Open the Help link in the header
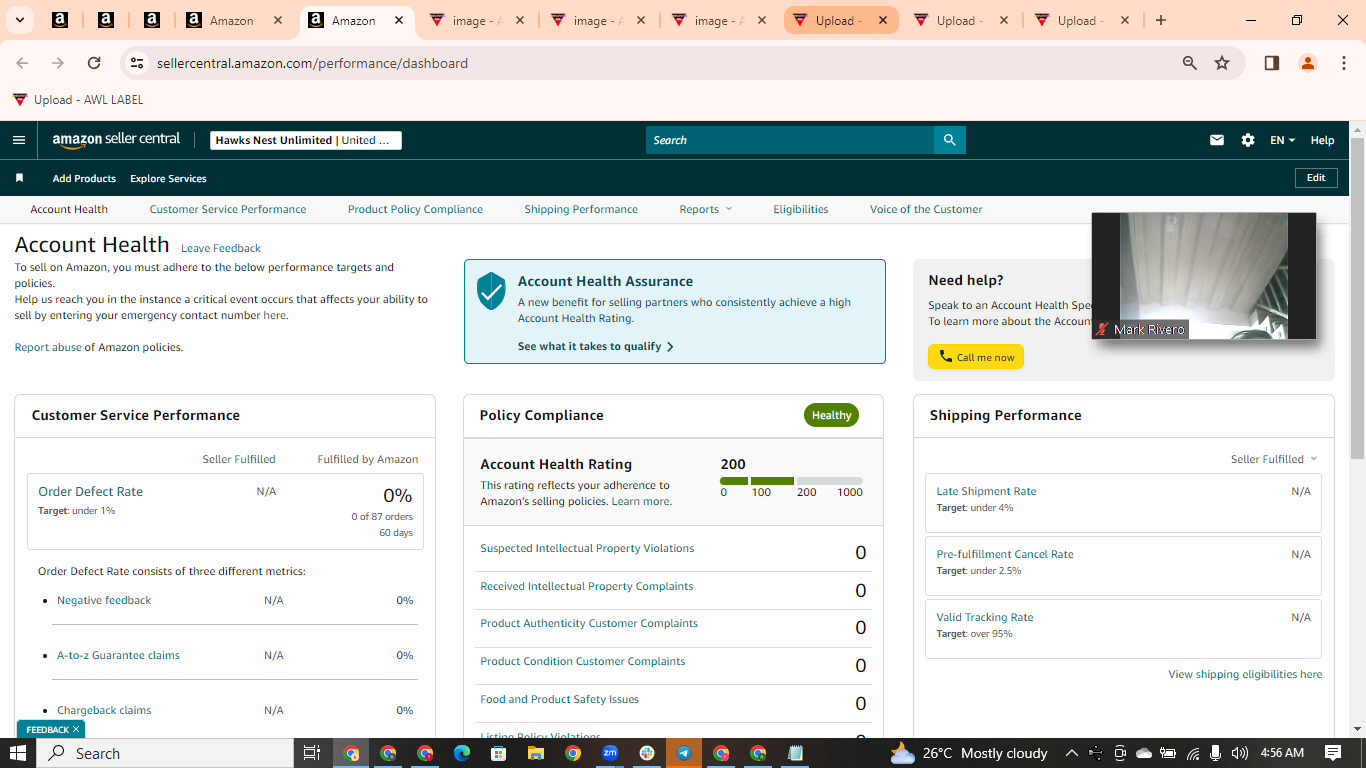The image size is (1366, 768). coord(1322,140)
